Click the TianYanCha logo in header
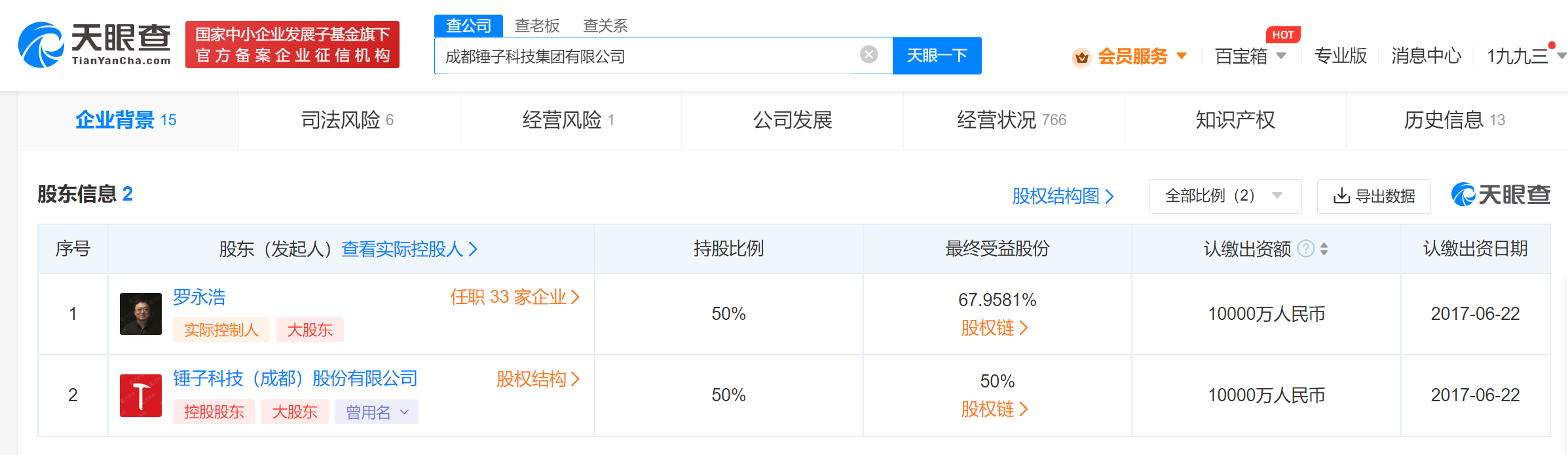The width and height of the screenshot is (1568, 455). [x=95, y=45]
